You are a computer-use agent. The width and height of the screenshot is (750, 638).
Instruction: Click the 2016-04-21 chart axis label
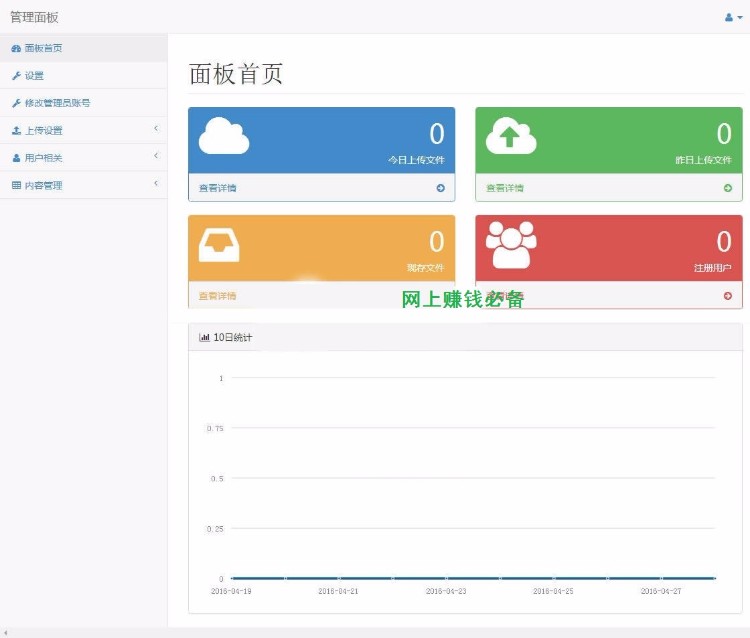338,591
